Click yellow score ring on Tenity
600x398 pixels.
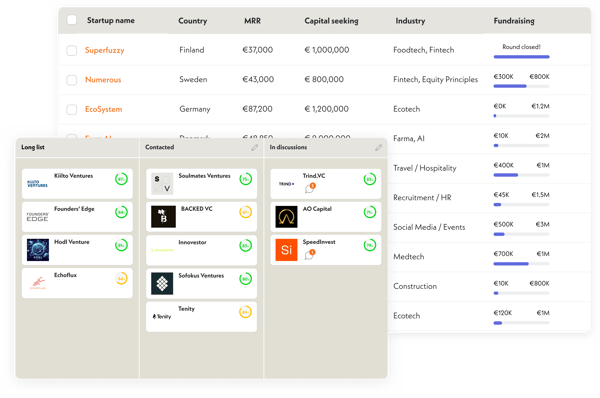(246, 312)
